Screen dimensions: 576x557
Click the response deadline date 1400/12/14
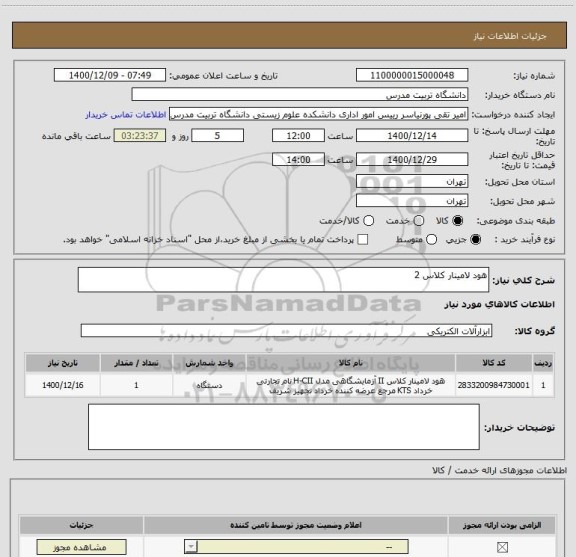(x=412, y=136)
